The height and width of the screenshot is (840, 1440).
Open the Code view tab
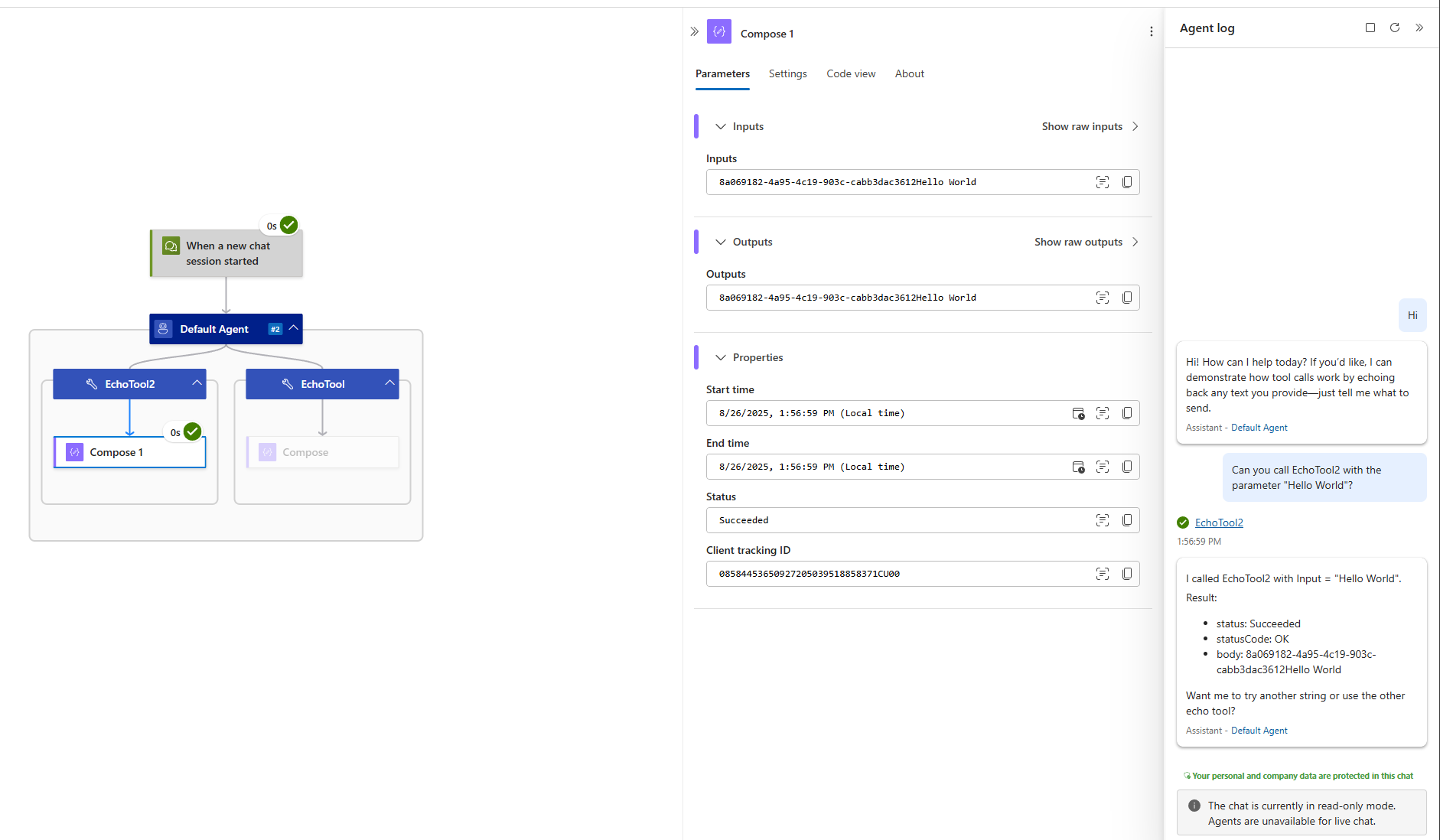[851, 73]
